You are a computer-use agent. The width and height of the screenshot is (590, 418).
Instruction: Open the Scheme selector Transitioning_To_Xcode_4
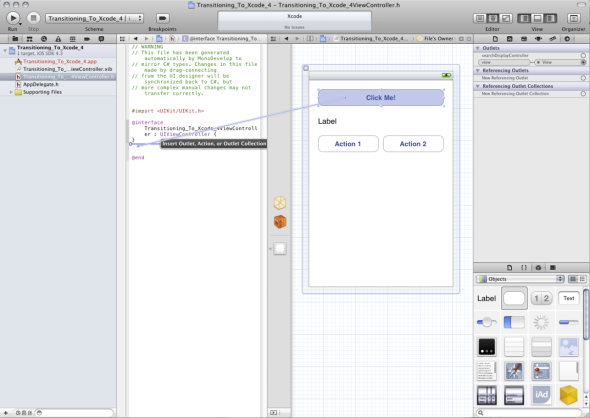point(94,18)
